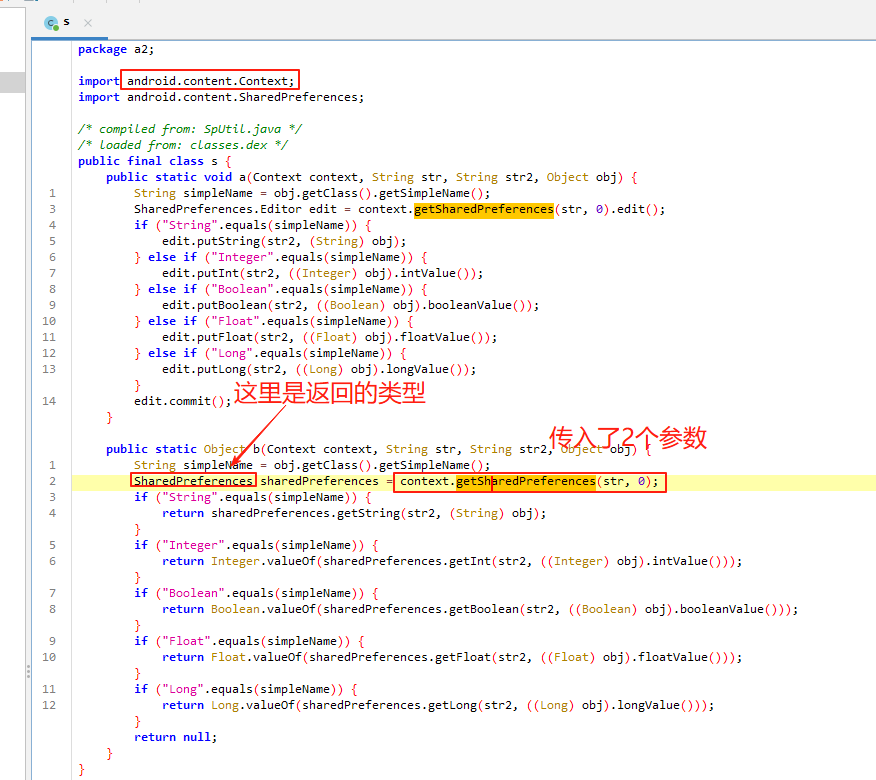Viewport: 876px width, 780px height.
Task: Click "sharedPreferences.getString" return call
Action: pyautogui.click(x=305, y=513)
